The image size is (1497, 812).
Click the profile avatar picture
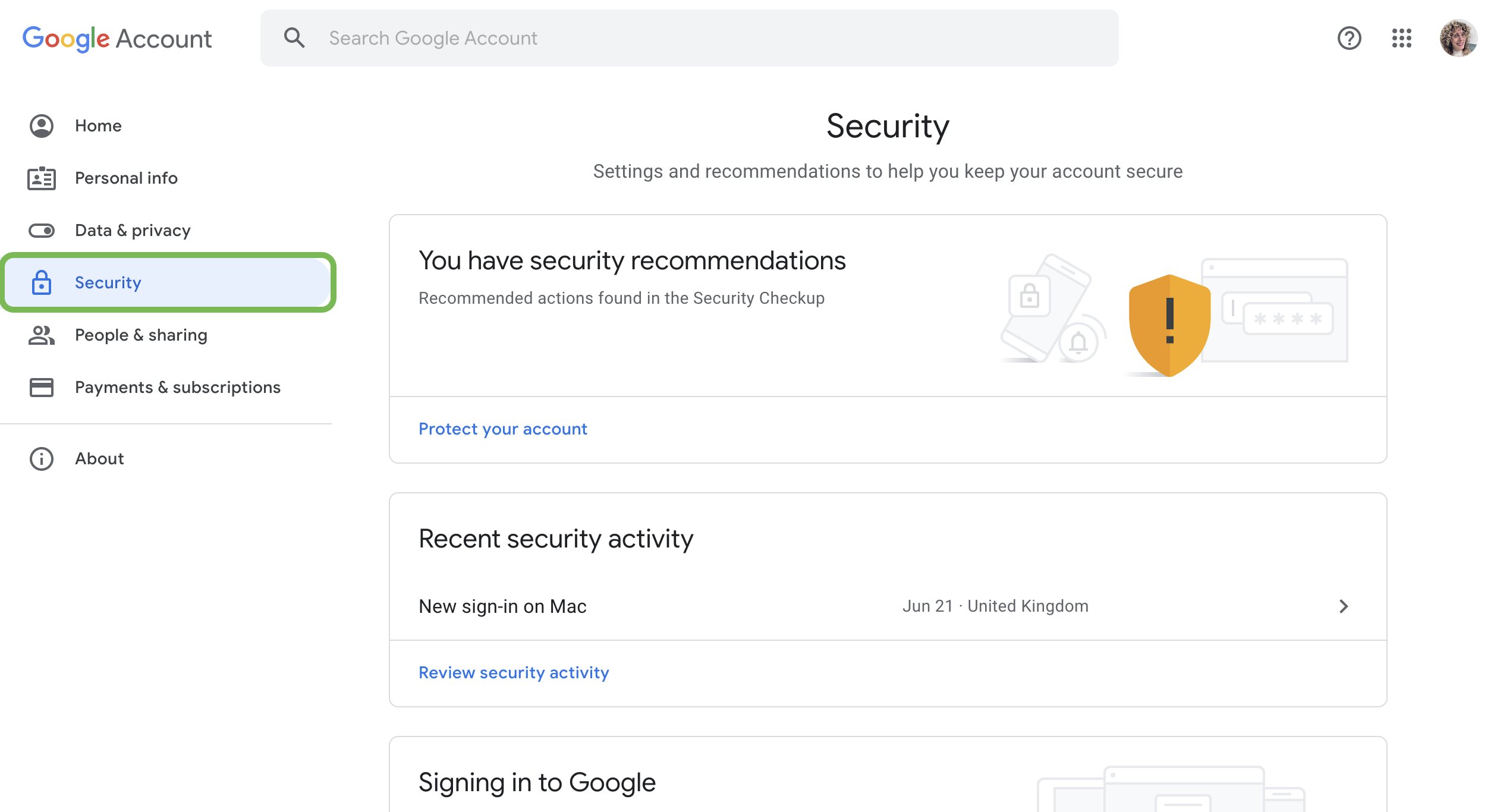(x=1458, y=38)
